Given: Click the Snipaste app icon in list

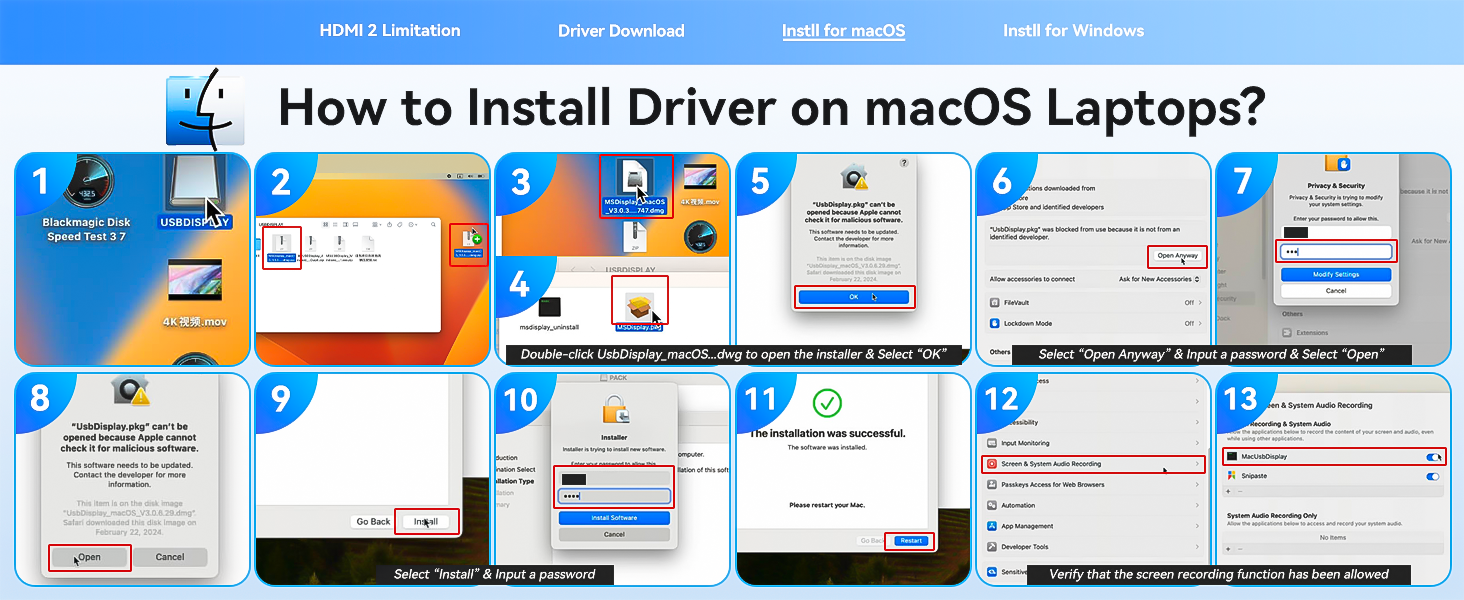Looking at the screenshot, I should [x=1232, y=476].
